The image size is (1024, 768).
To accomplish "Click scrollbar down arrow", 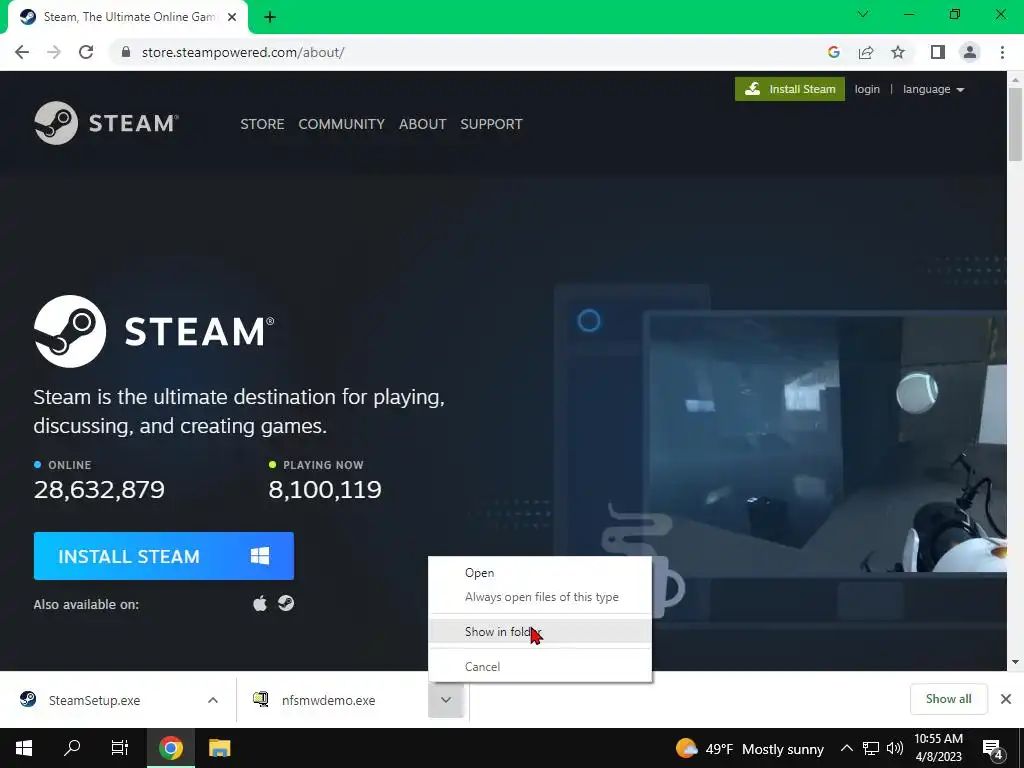I will [x=1015, y=662].
